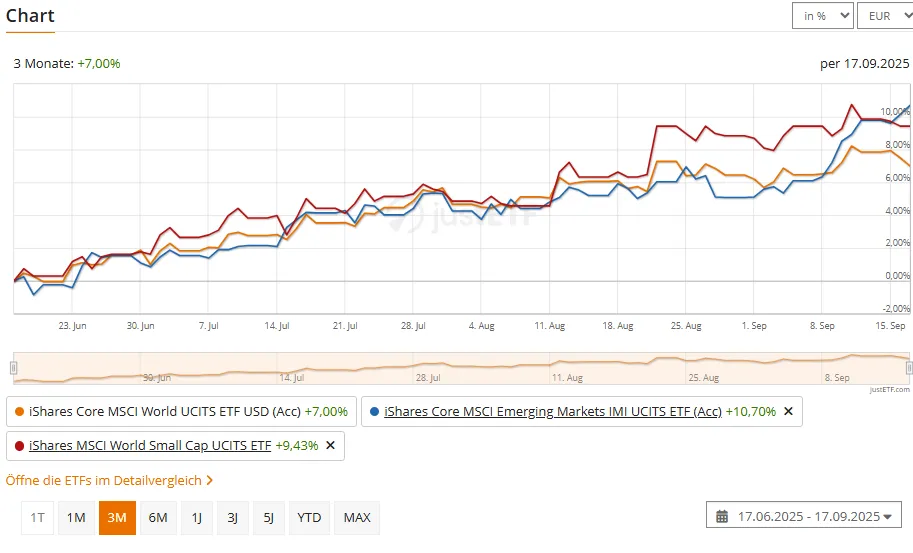This screenshot has width=913, height=553.
Task: Grab the right handle of range navigator
Action: (909, 368)
